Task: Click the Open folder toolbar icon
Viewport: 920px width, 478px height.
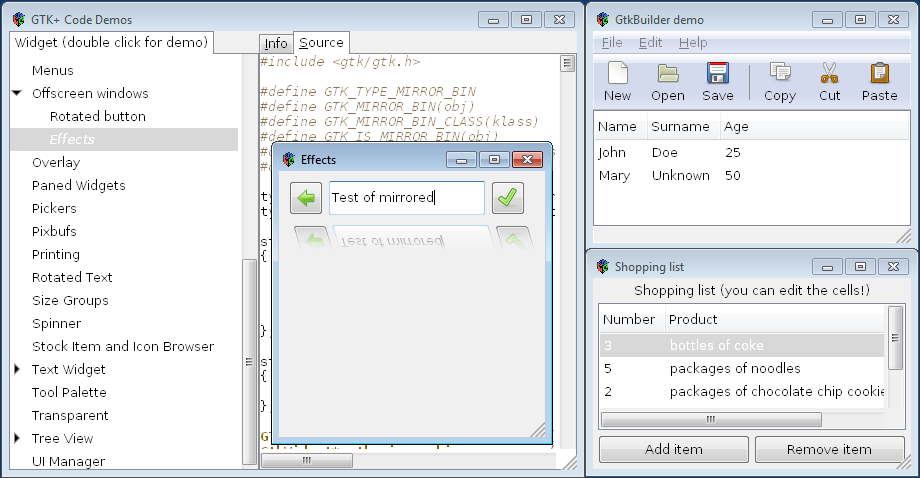Action: 667,74
